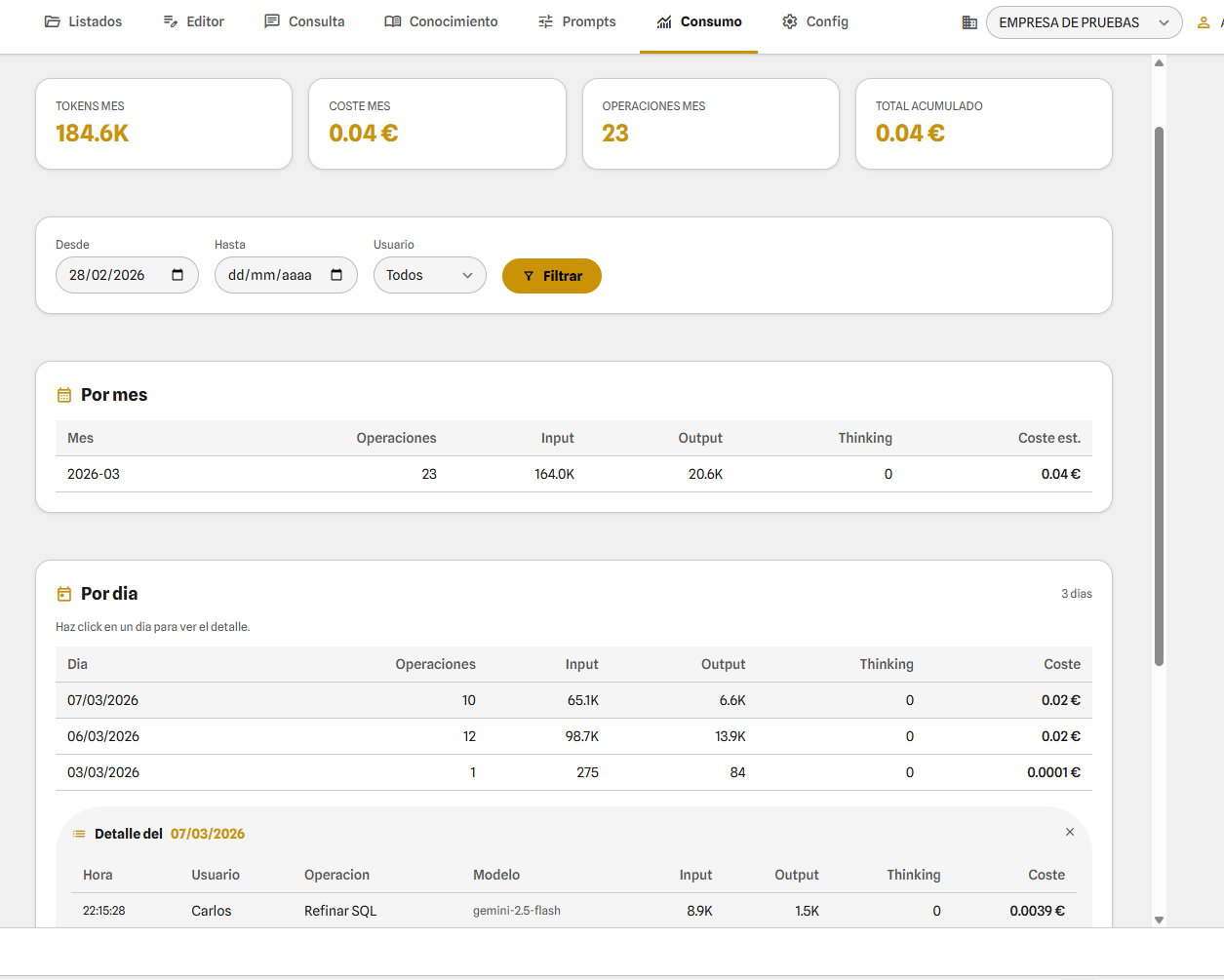Click the 3 dias label

pyautogui.click(x=1077, y=594)
